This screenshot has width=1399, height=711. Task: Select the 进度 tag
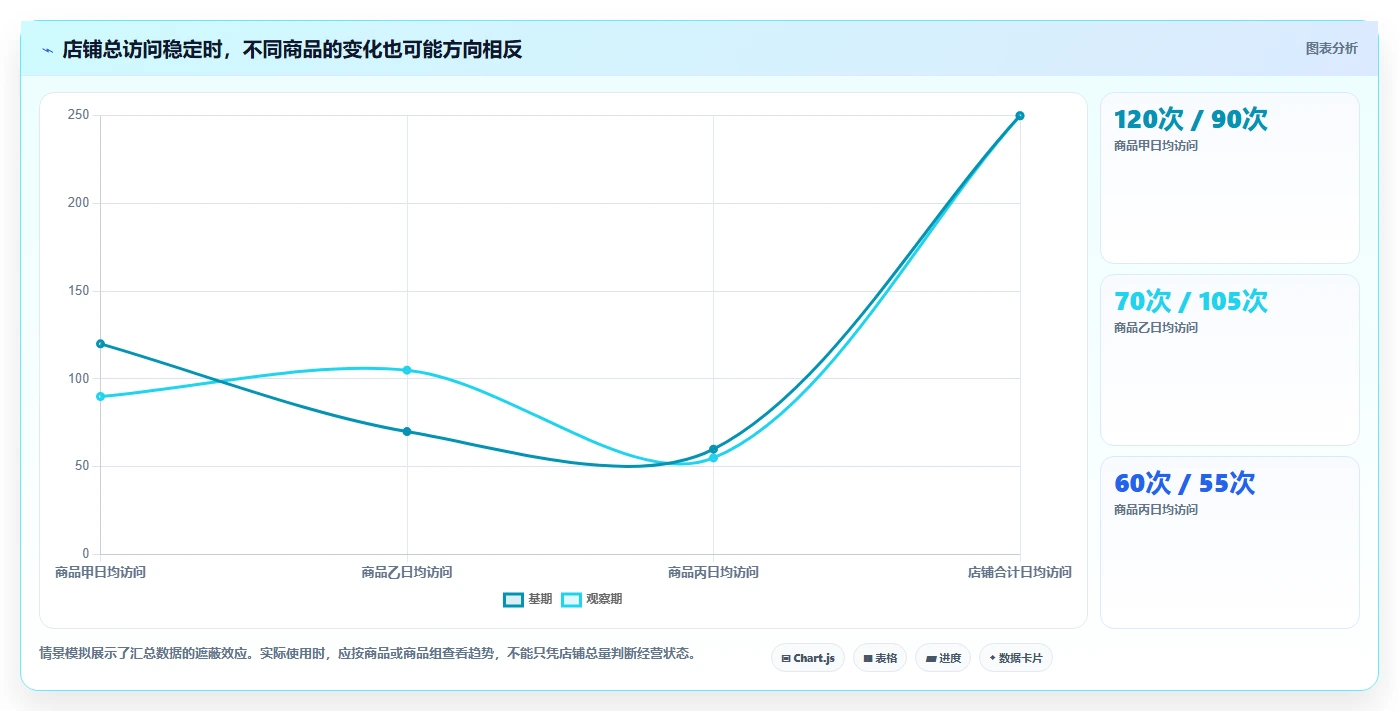click(942, 658)
